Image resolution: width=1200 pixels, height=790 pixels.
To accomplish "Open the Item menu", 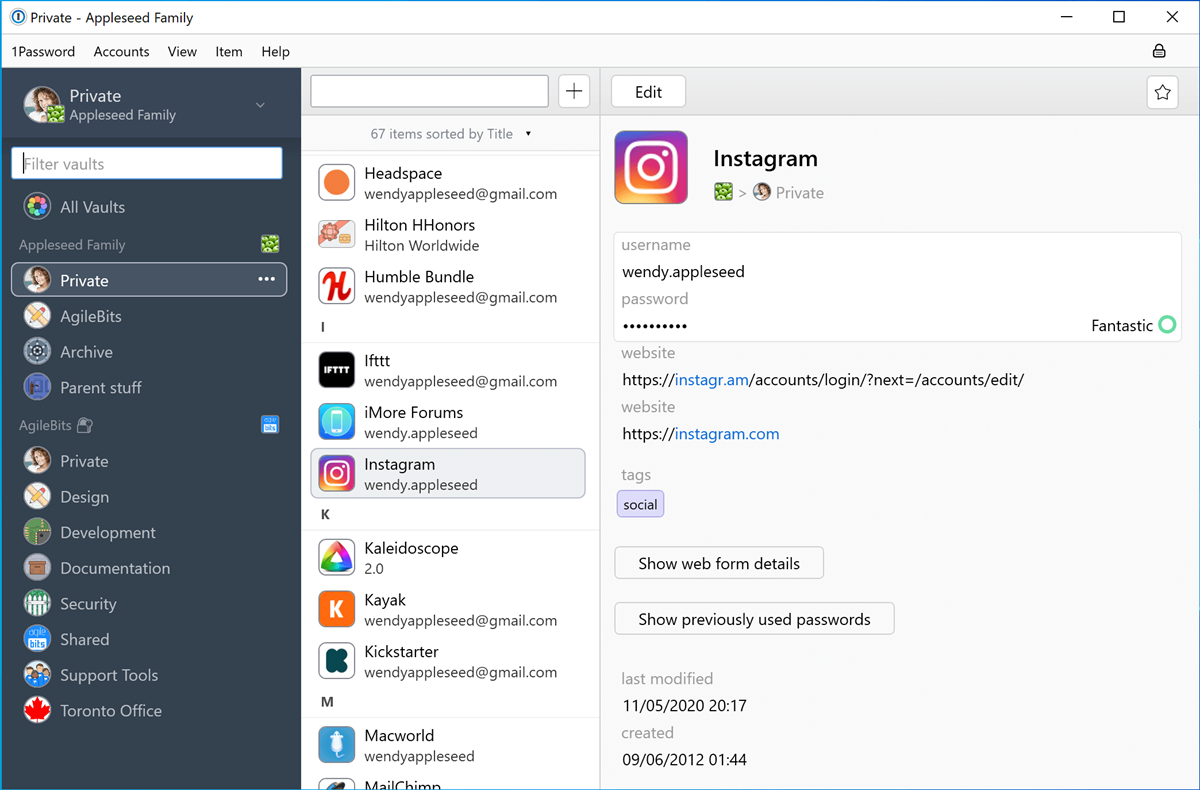I will [x=228, y=51].
